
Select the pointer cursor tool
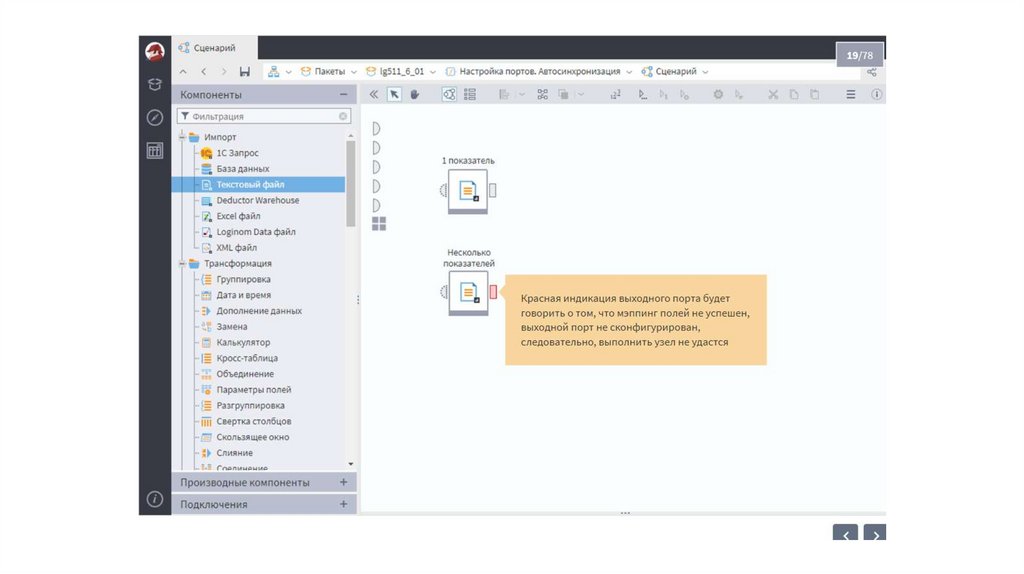coord(394,94)
